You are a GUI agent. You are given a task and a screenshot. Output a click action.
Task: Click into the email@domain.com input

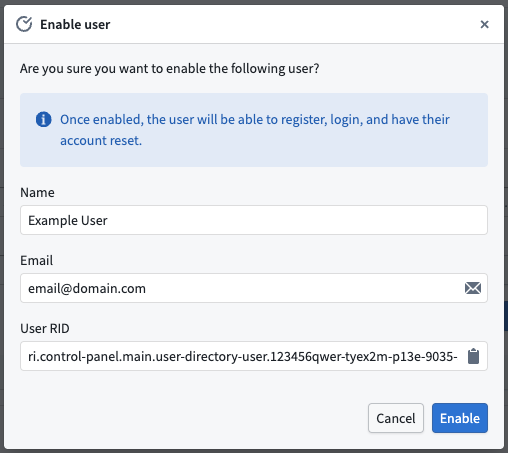click(254, 288)
